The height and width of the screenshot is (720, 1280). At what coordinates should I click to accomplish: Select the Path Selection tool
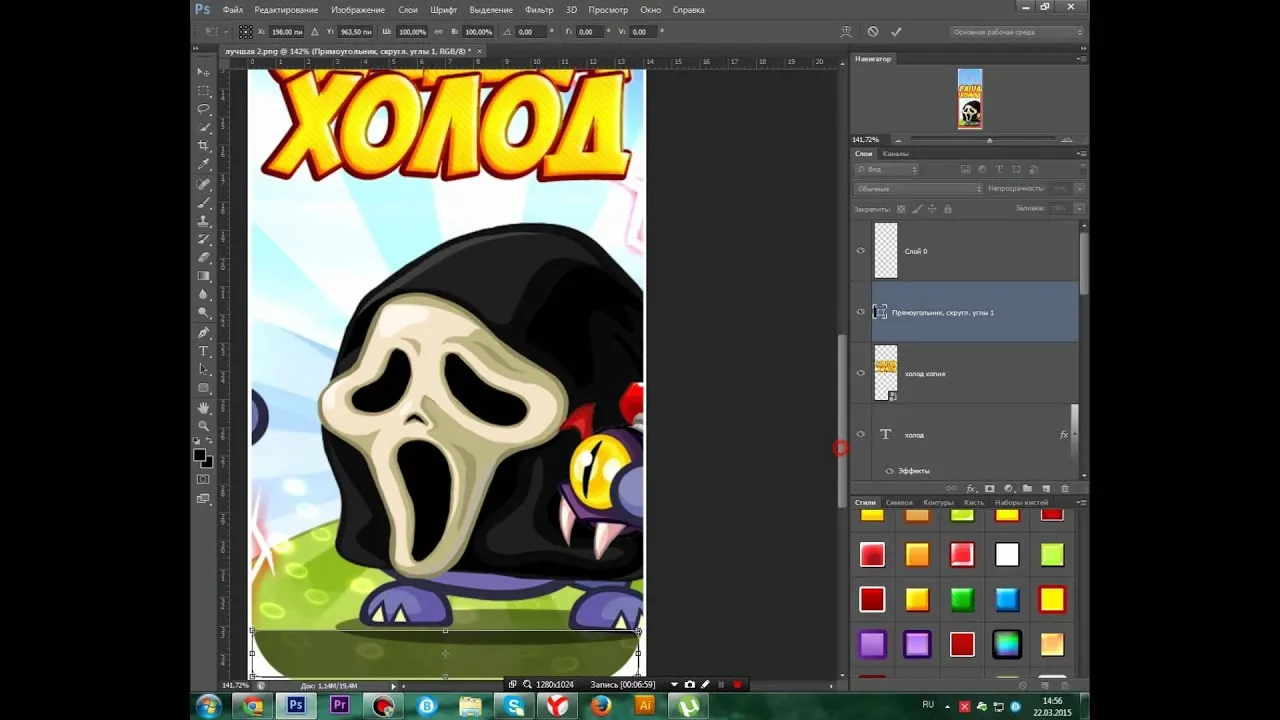point(204,369)
